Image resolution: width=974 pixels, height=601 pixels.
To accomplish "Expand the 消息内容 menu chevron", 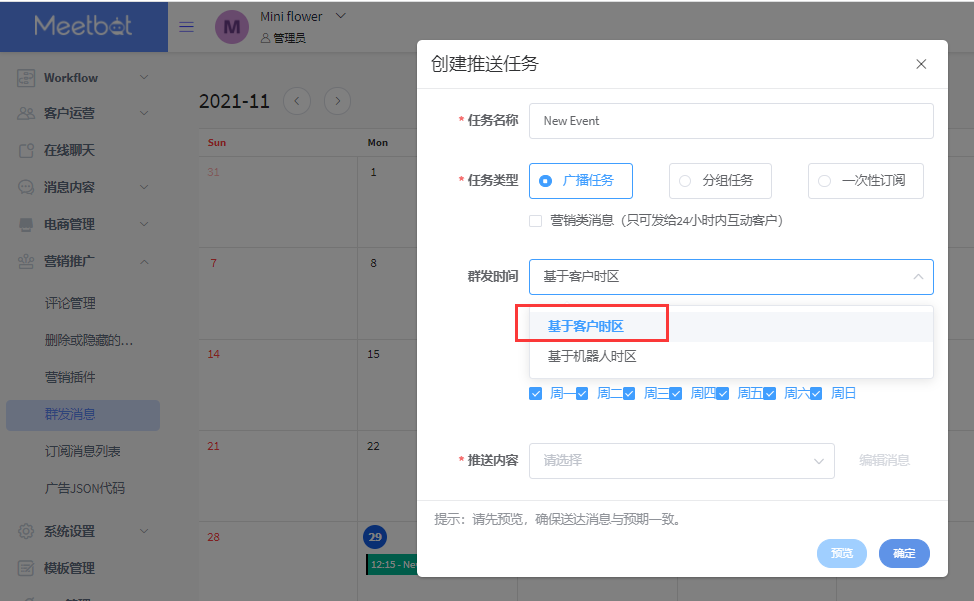I will [x=144, y=187].
